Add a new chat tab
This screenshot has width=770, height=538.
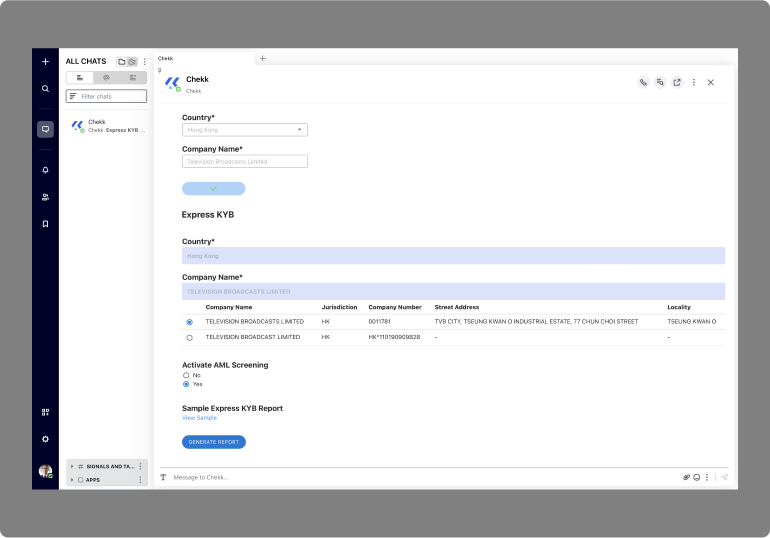point(263,58)
